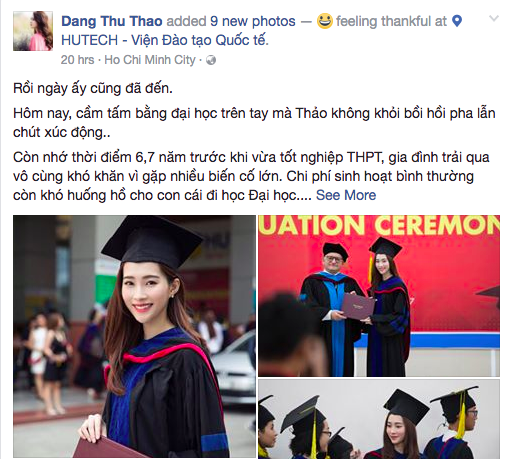Click the 20 hrs timestamp
The width and height of the screenshot is (510, 459).
pyautogui.click(x=77, y=60)
